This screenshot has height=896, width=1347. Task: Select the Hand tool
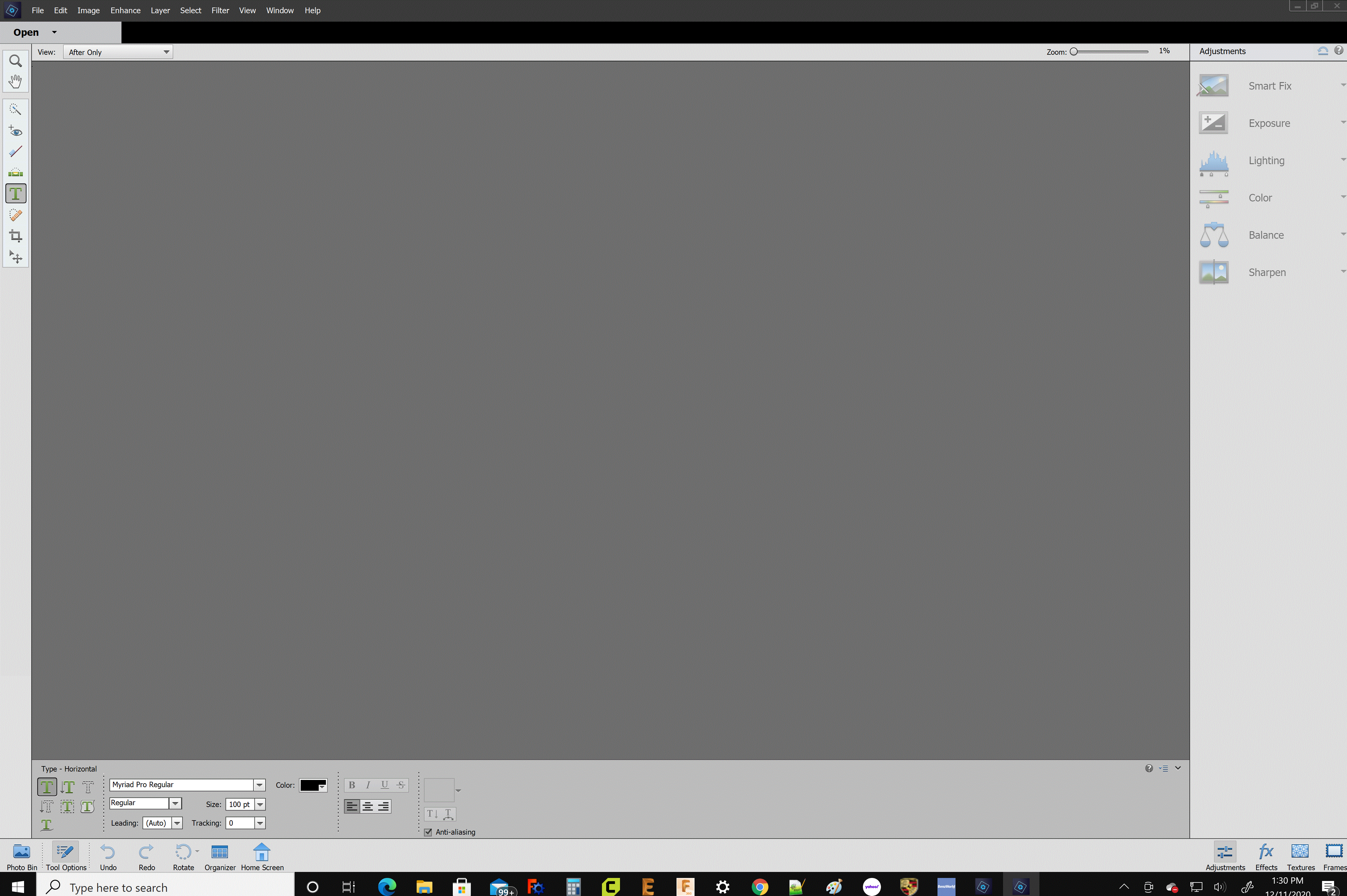coord(15,81)
